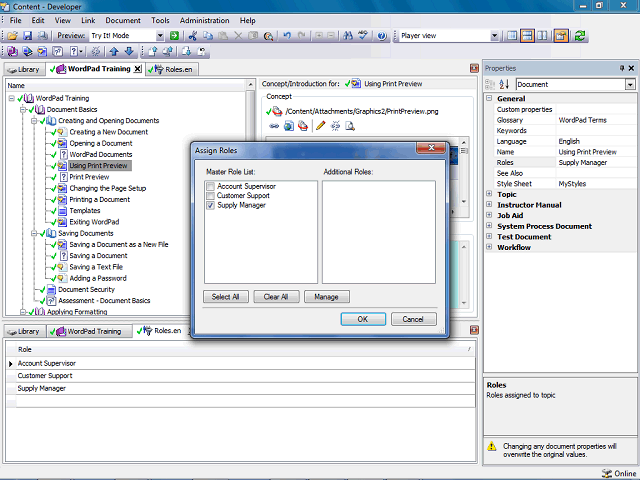Click the green Start Preview arrow button
The image size is (640, 480).
(174, 36)
